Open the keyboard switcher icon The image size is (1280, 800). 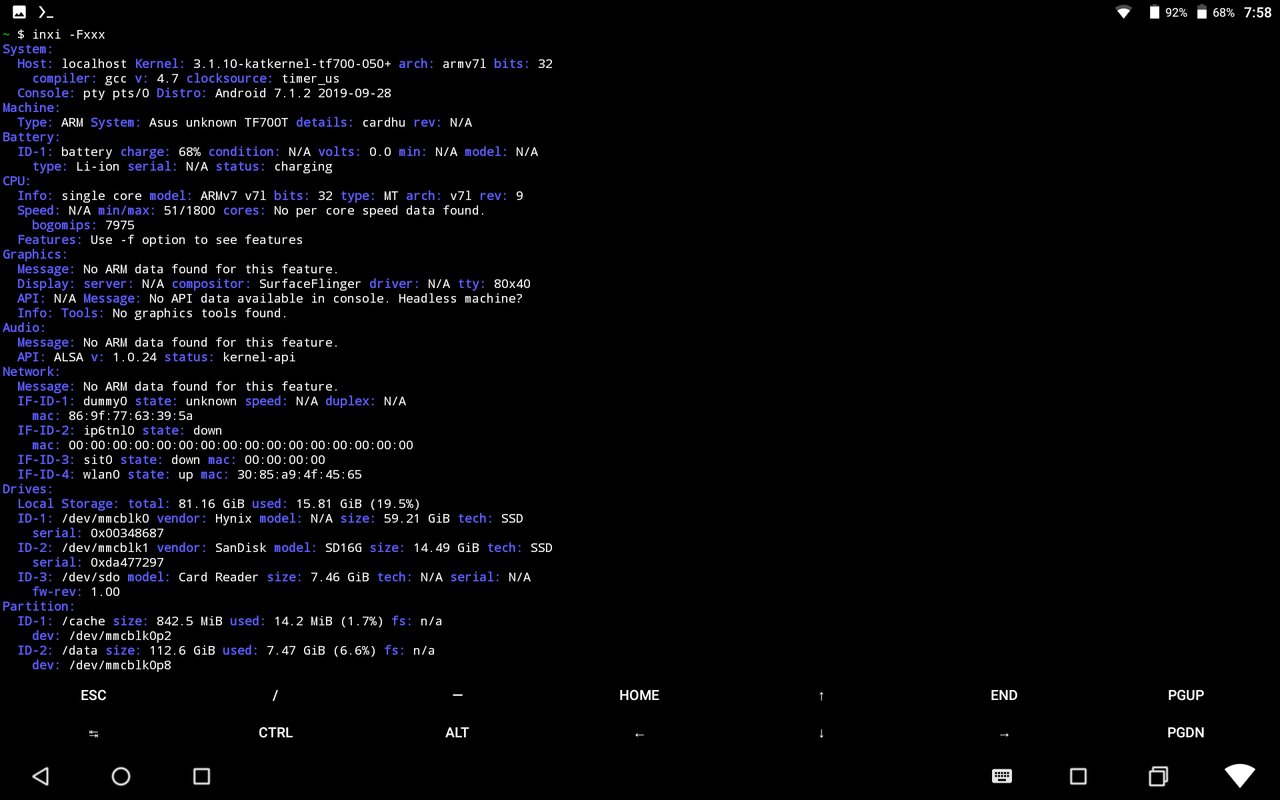point(1001,776)
